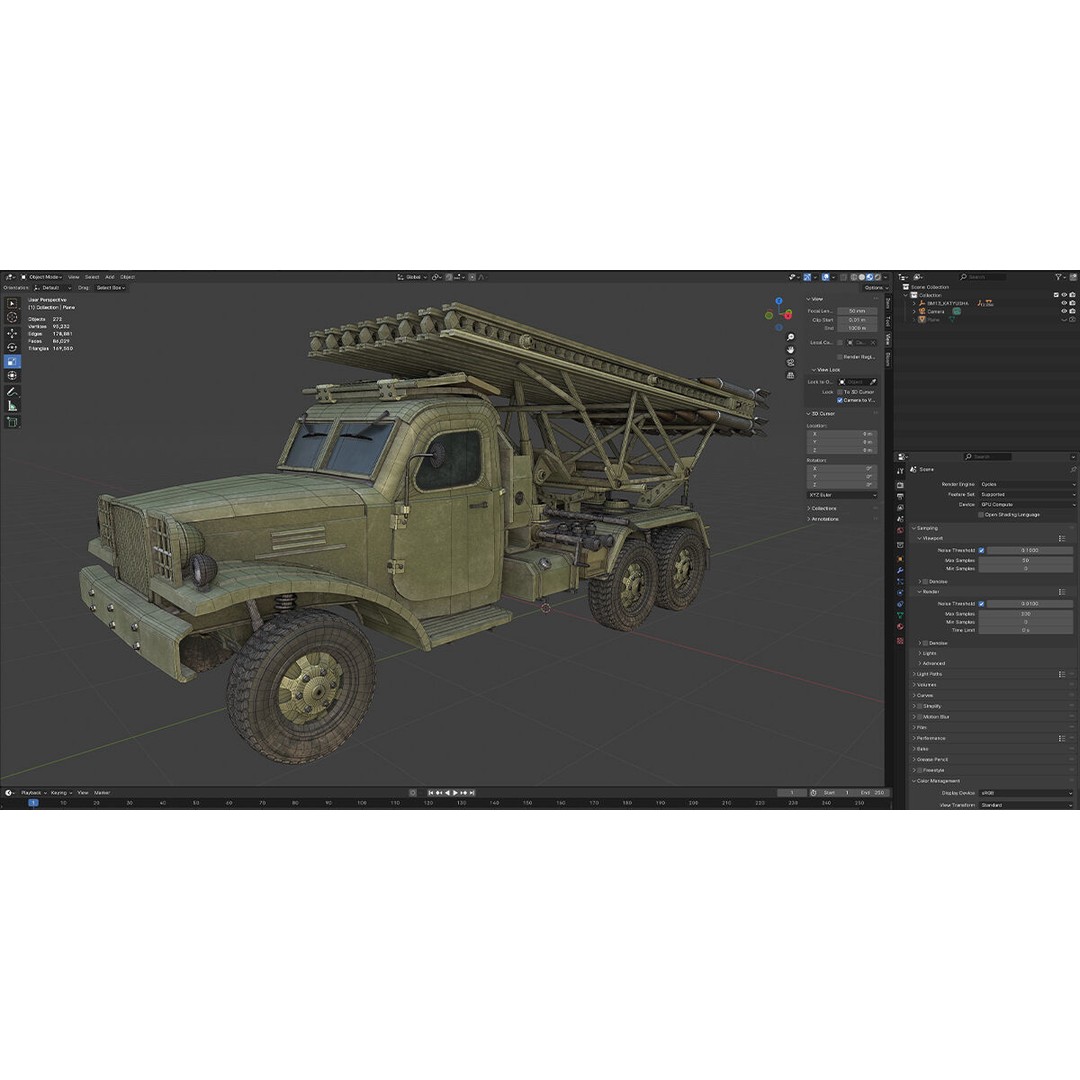This screenshot has height=1080, width=1080.
Task: Switch to the Tool sidebar tab
Action: pos(887,322)
